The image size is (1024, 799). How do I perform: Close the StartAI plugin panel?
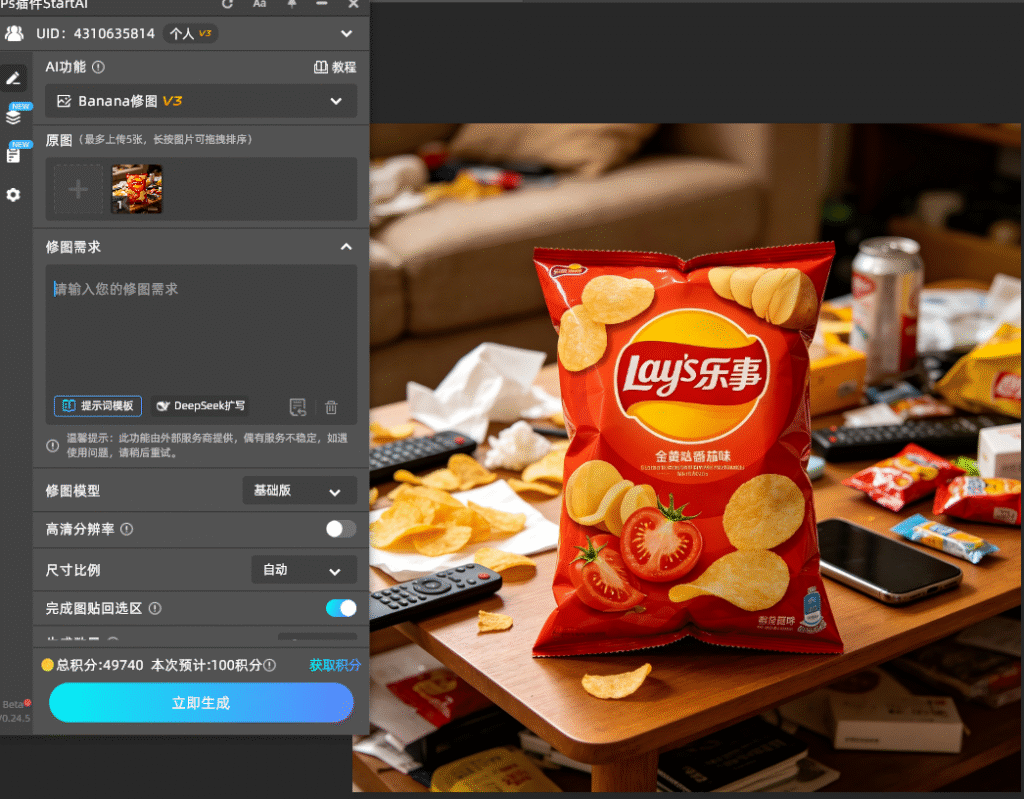pyautogui.click(x=353, y=4)
